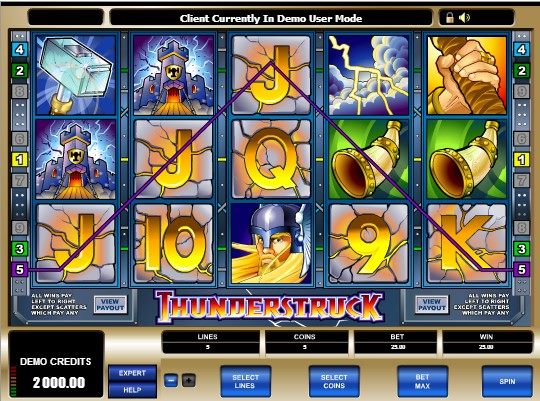Click the fist holding staff symbol
The width and height of the screenshot is (540, 401).
coord(466,75)
